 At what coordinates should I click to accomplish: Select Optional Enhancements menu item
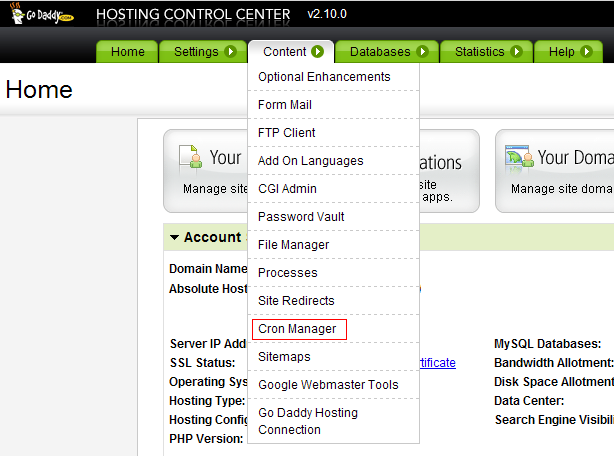pos(324,77)
